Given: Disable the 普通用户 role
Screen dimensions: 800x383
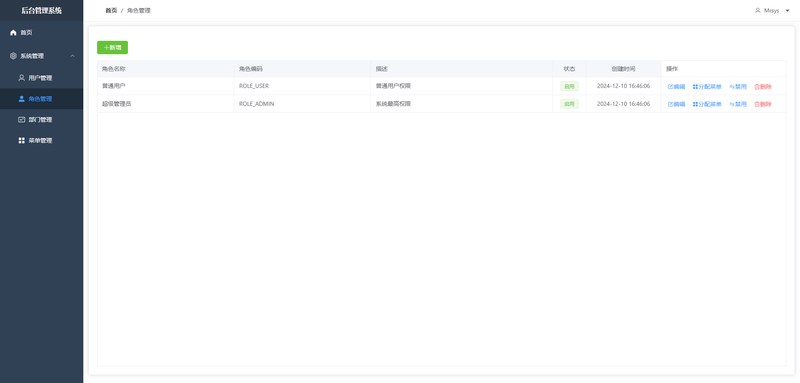Looking at the screenshot, I should click(738, 87).
